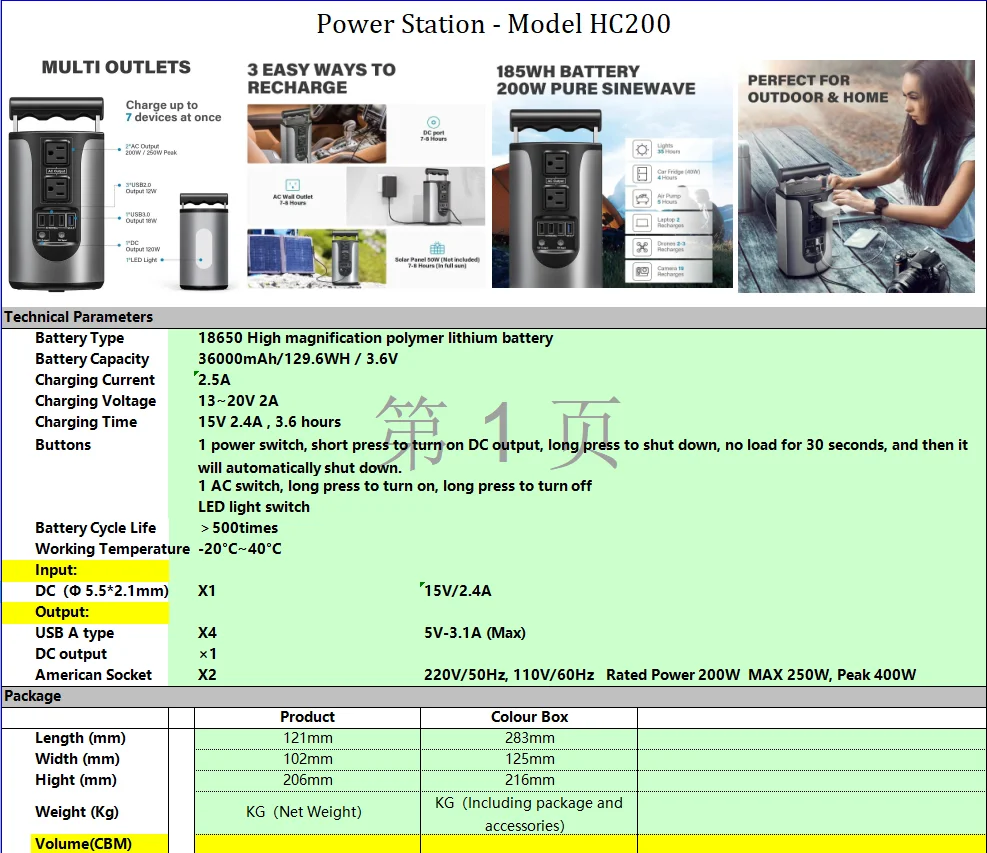Click the '283mm' colour box length cell
The width and height of the screenshot is (987, 853).
click(x=529, y=738)
